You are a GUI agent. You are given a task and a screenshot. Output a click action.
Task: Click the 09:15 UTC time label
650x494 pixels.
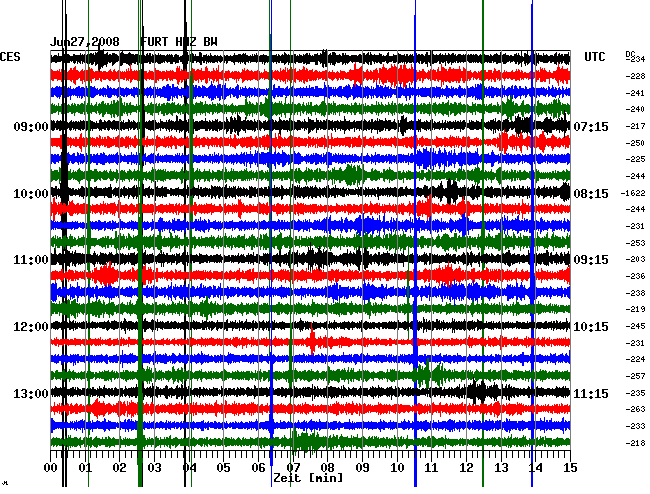tap(591, 260)
